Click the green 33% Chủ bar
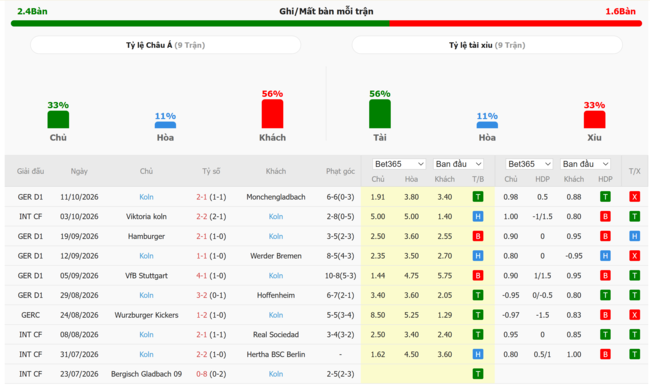Viewport: 650px width, 385px height. coord(58,119)
